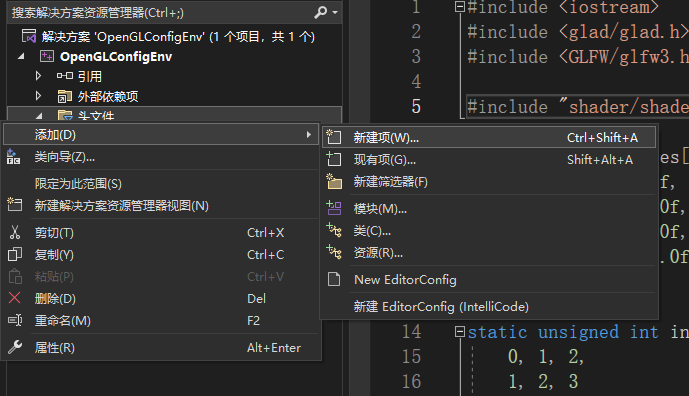Select the 外部依赖项 tree item
The image size is (689, 396).
[x=108, y=96]
